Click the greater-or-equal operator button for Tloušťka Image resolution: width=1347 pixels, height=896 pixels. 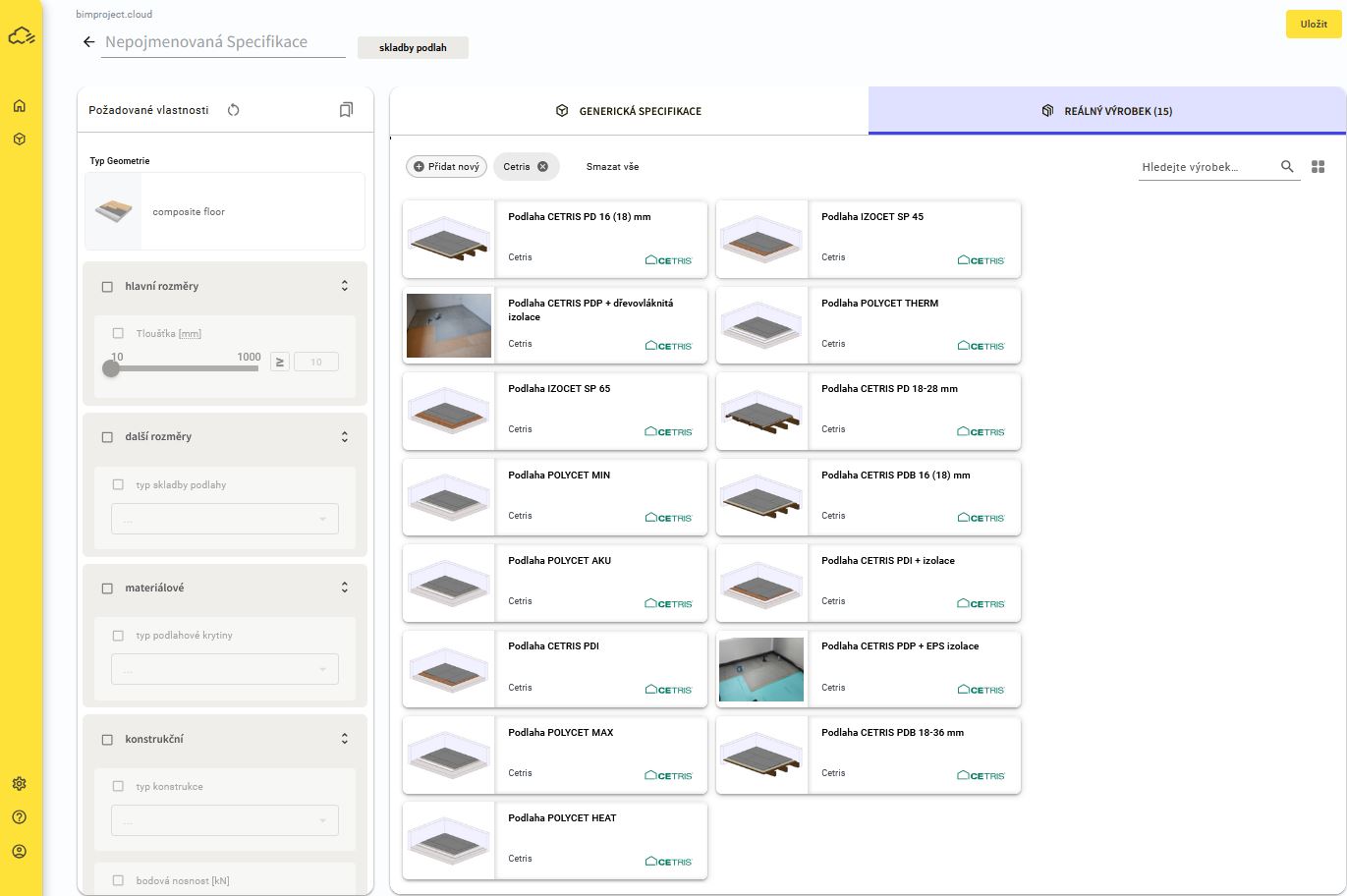(x=280, y=362)
